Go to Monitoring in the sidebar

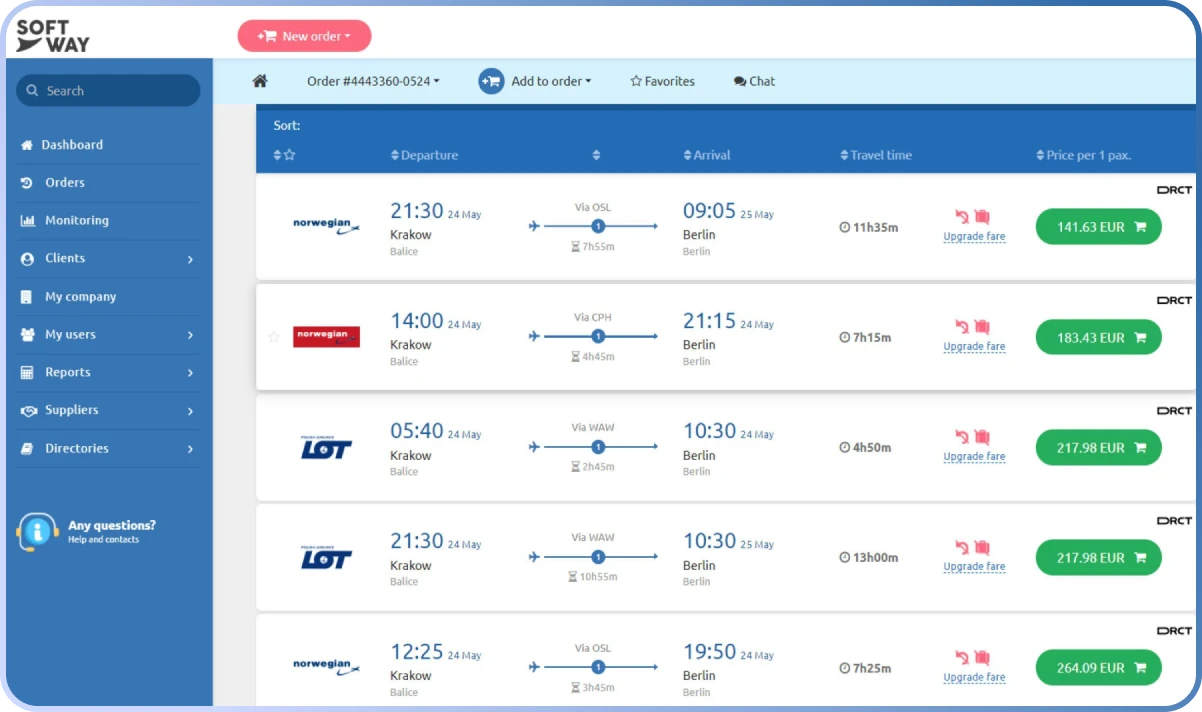(x=76, y=220)
